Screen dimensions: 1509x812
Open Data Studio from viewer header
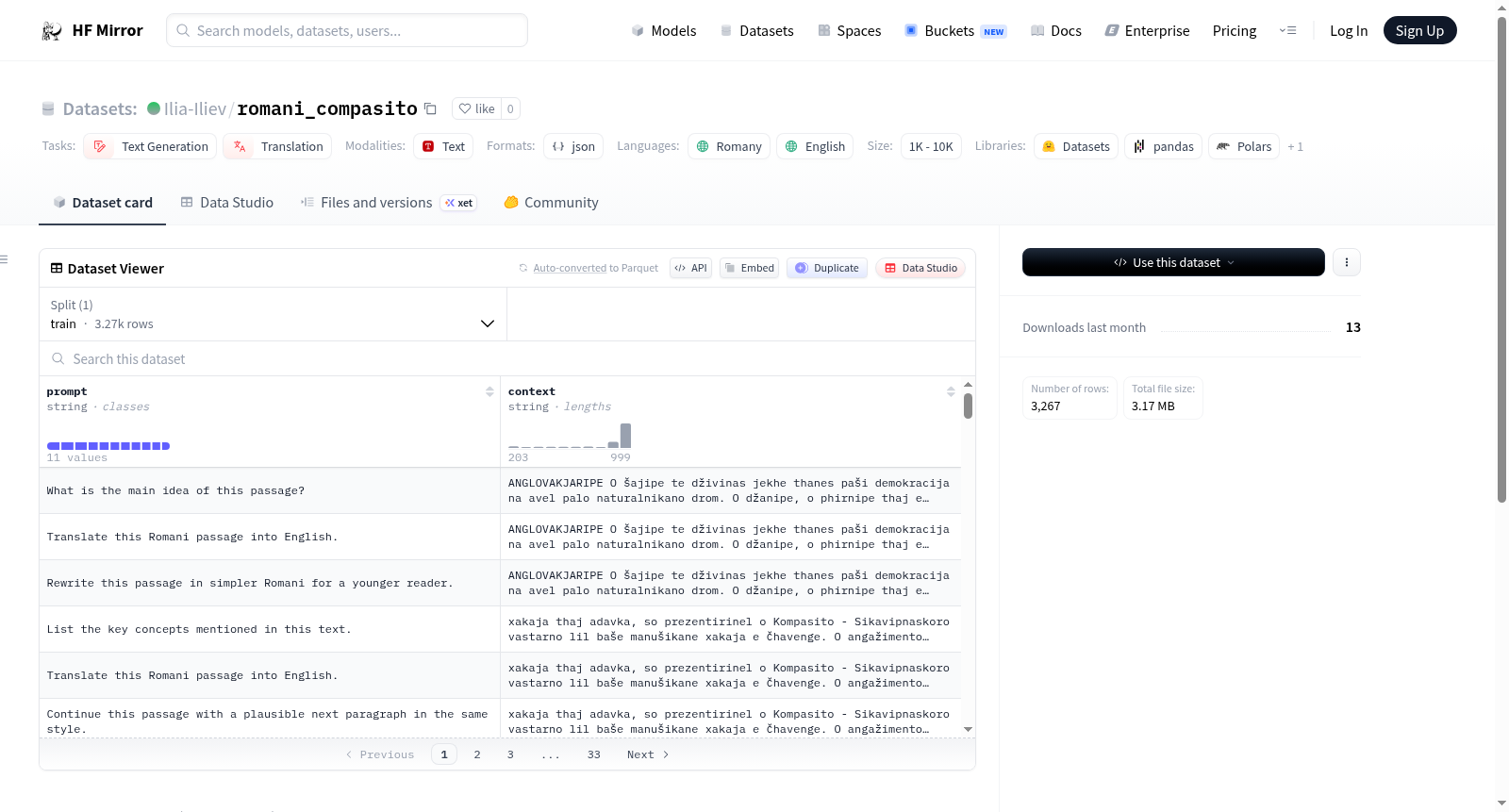tap(920, 268)
